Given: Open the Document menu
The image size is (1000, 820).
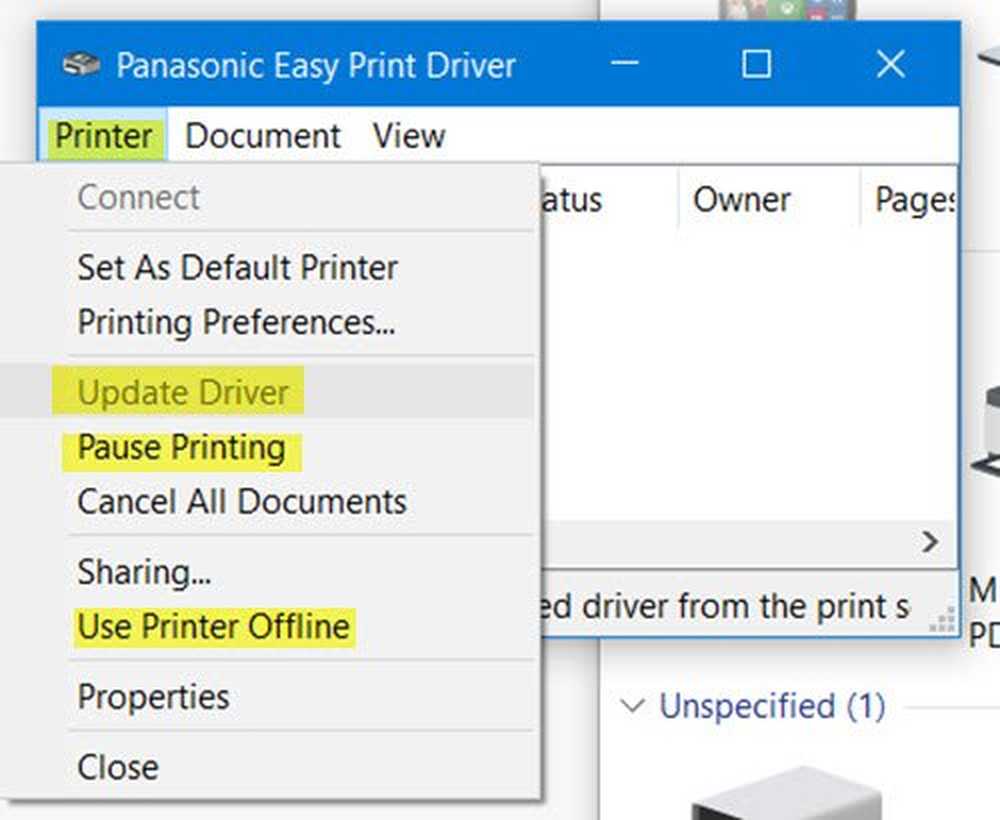Looking at the screenshot, I should (263, 136).
